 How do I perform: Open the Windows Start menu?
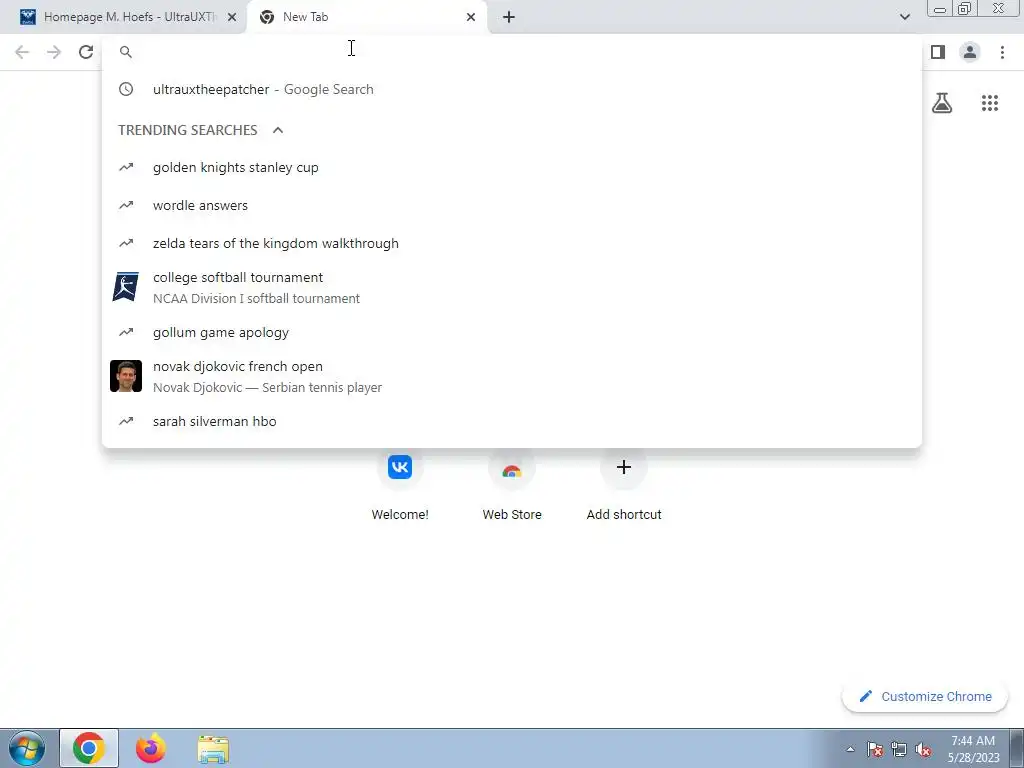pyautogui.click(x=25, y=748)
